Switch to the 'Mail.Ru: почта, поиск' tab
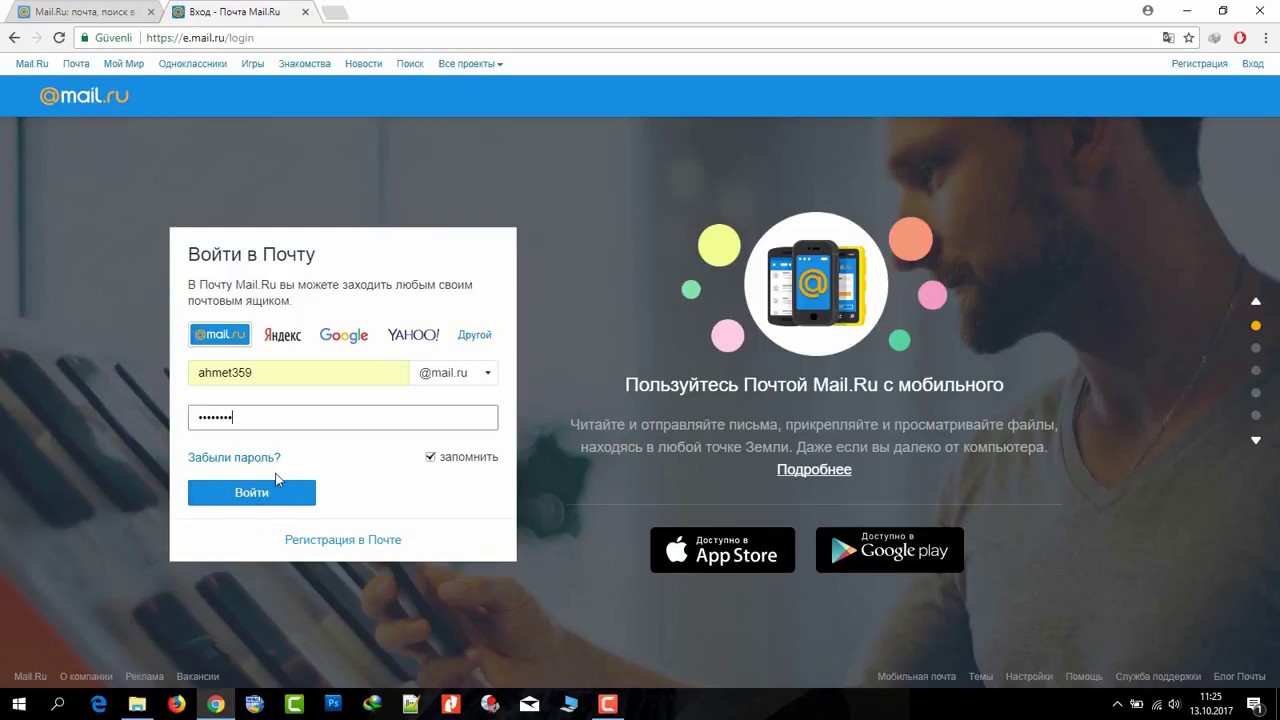Image resolution: width=1280 pixels, height=720 pixels. (x=83, y=12)
